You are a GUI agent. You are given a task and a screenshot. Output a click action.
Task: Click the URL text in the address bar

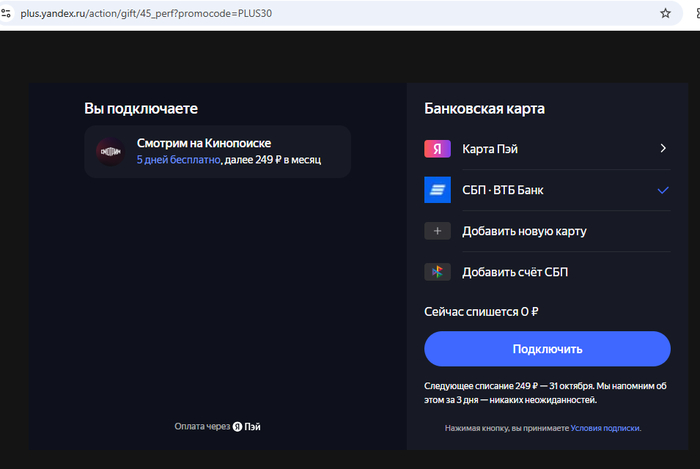pyautogui.click(x=146, y=13)
